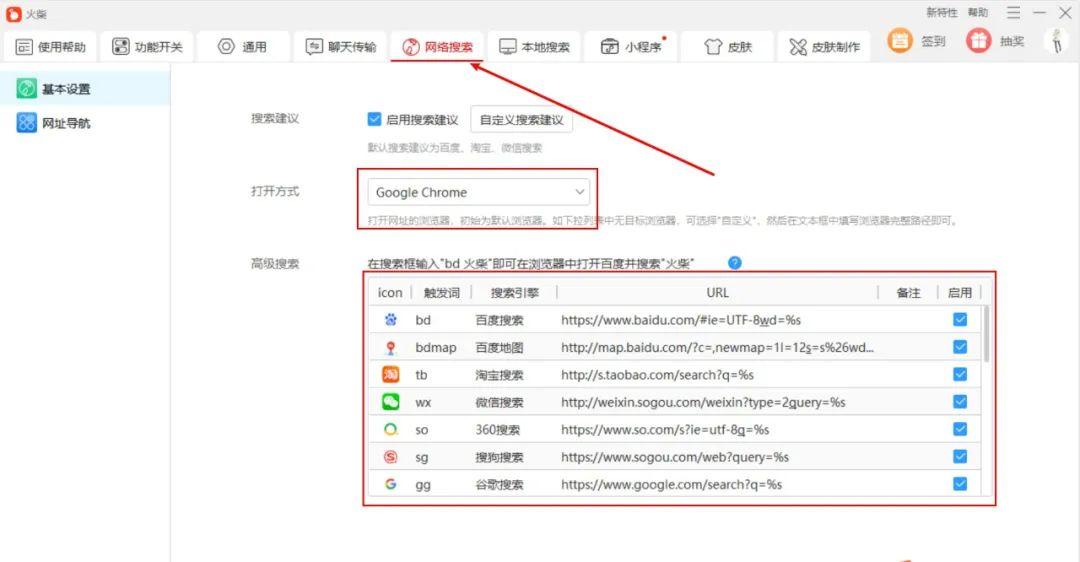Click the map.baidu.com URL cell
The width and height of the screenshot is (1080, 562).
tap(717, 348)
